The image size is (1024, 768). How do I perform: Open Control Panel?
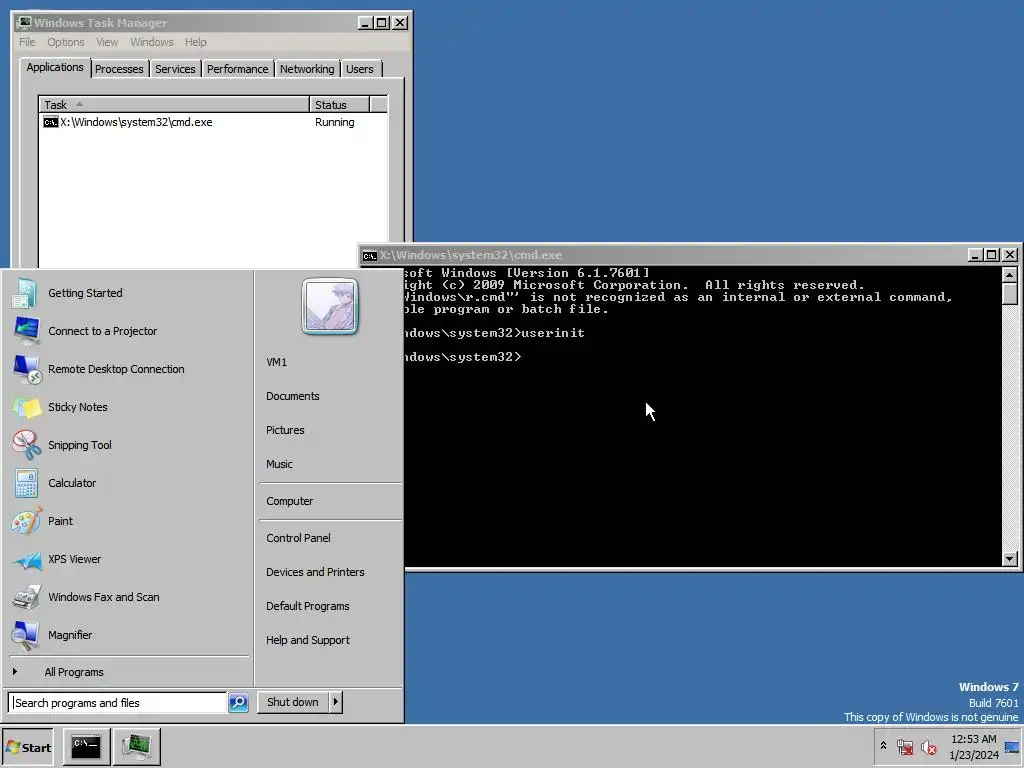click(x=298, y=537)
